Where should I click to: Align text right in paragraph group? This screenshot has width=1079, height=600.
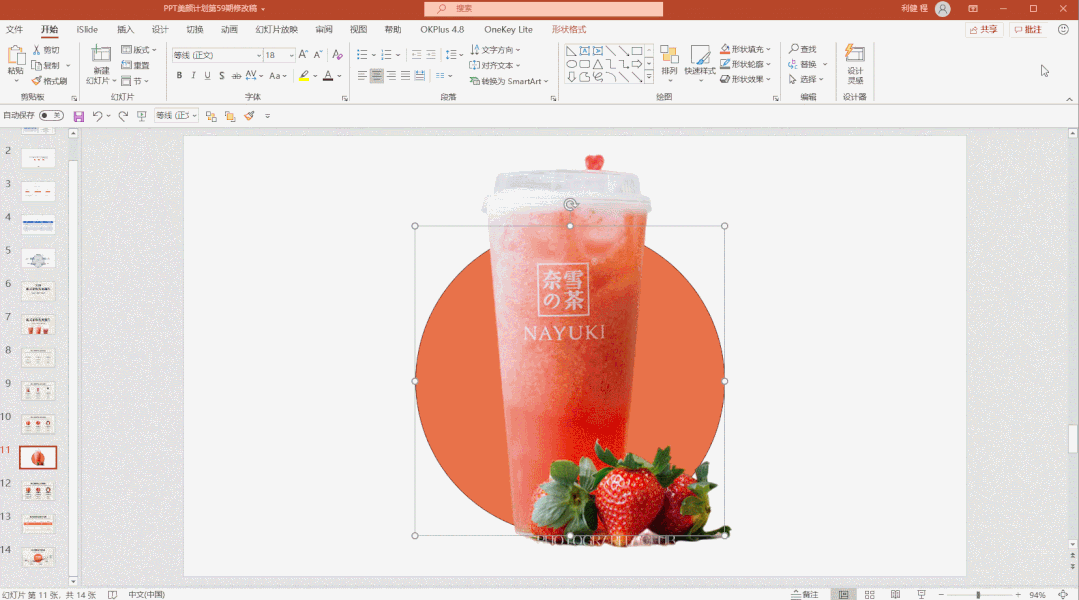(x=391, y=76)
